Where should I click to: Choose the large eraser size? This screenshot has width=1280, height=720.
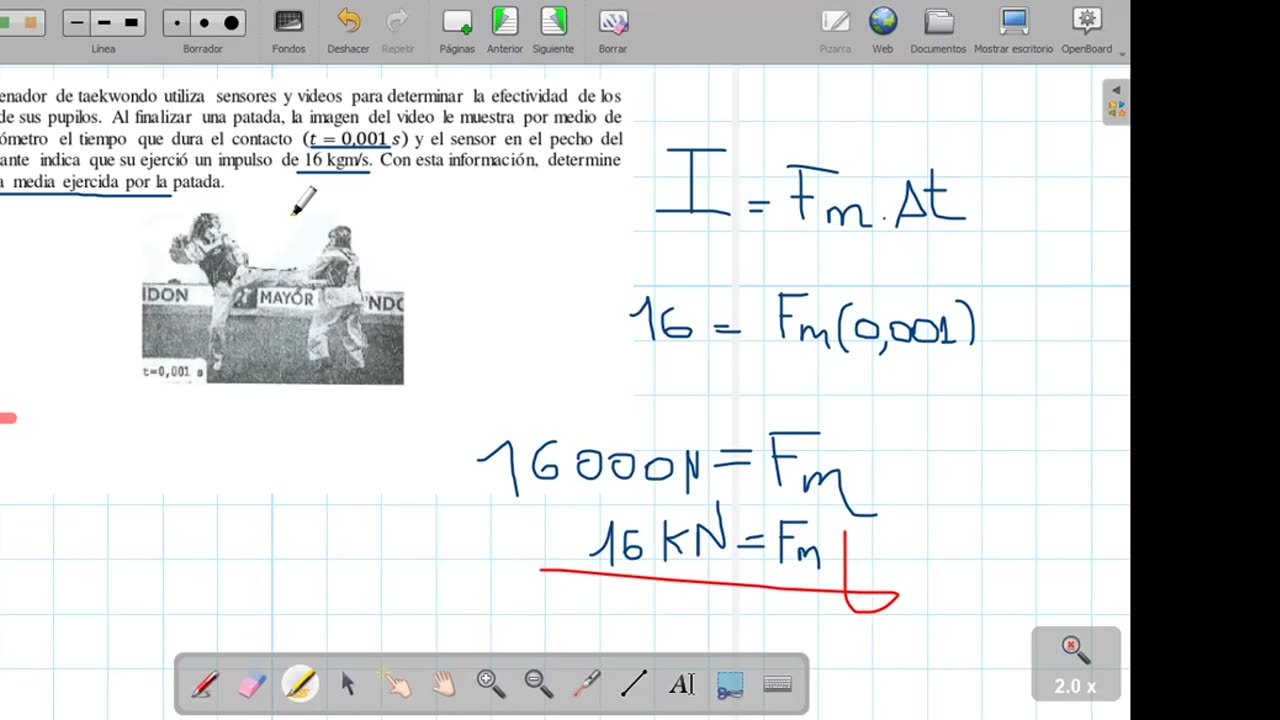point(231,23)
